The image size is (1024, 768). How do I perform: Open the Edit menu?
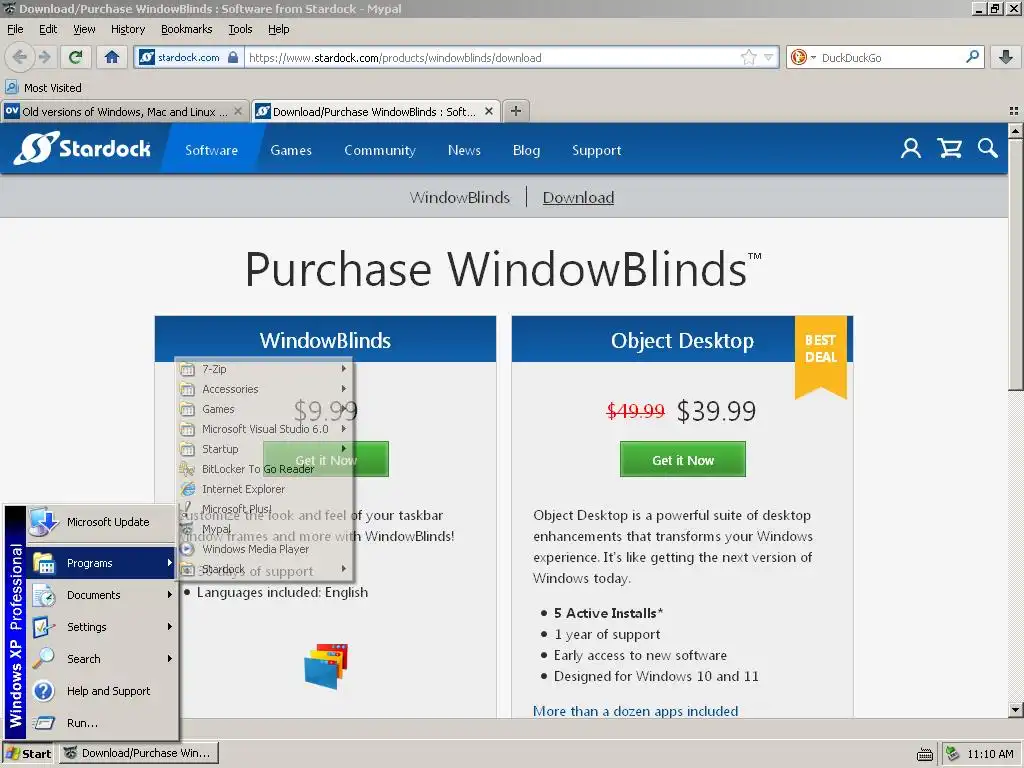(48, 29)
